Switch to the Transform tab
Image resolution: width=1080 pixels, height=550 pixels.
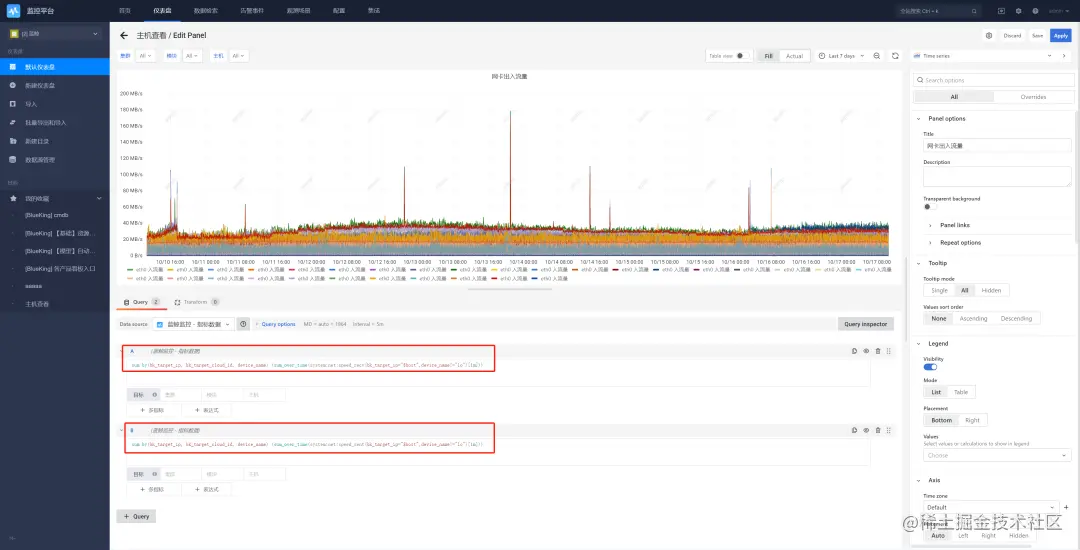(196, 302)
